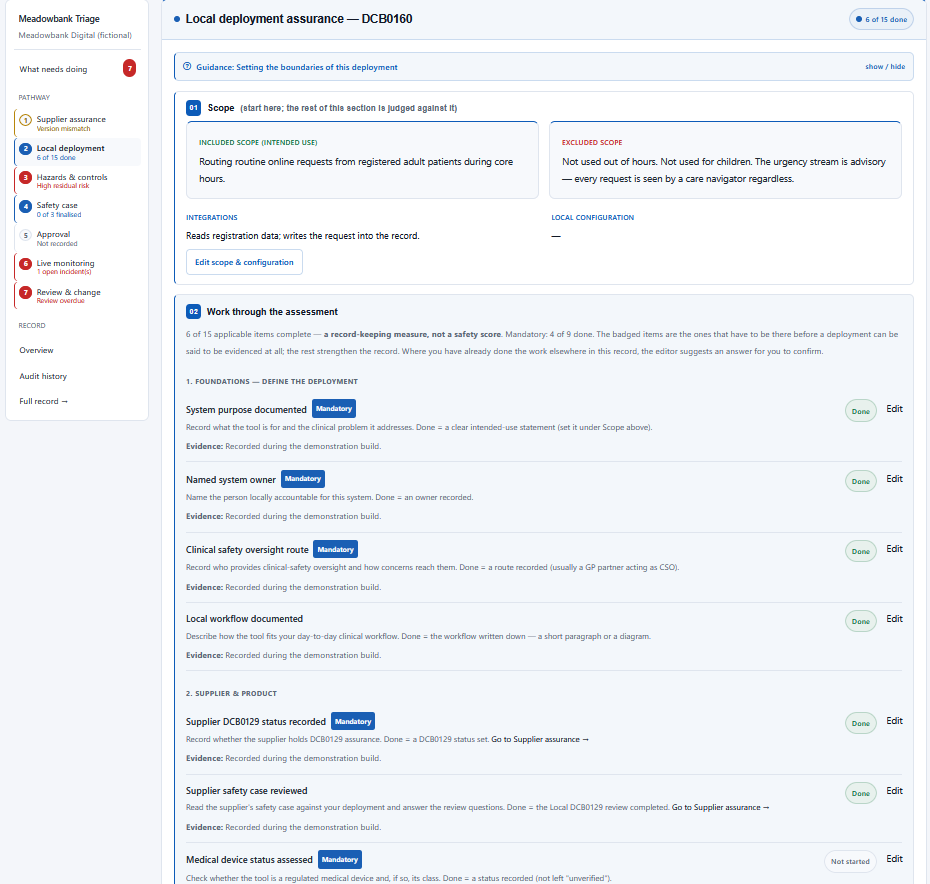Open the Overview record page

[36, 351]
